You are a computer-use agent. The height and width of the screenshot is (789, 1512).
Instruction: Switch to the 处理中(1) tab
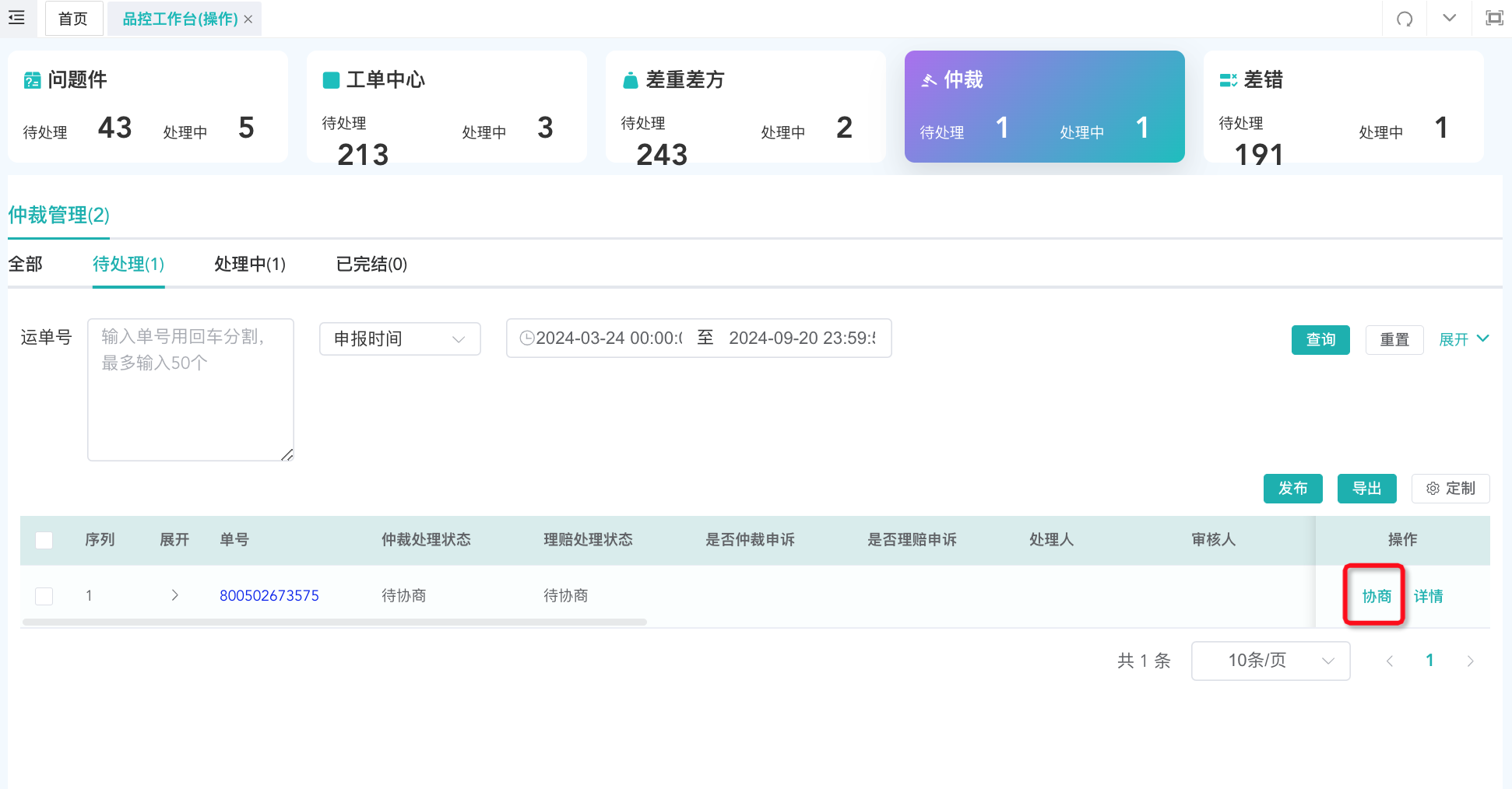[x=250, y=265]
